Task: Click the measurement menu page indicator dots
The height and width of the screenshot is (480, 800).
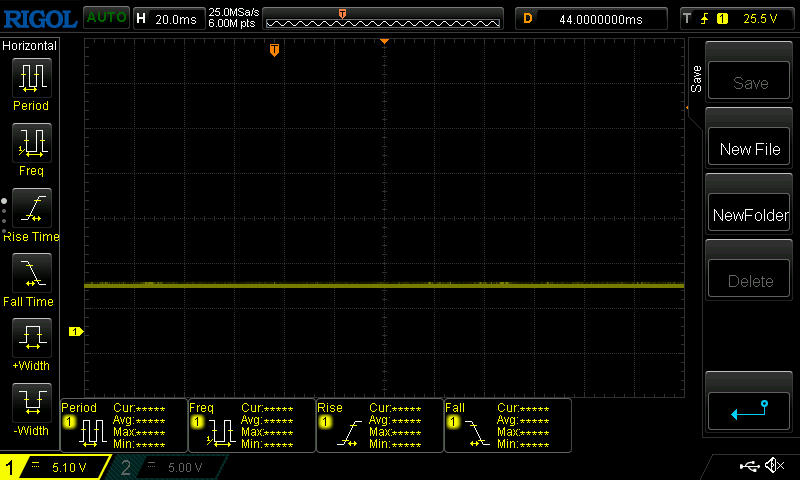Action: coord(4,216)
